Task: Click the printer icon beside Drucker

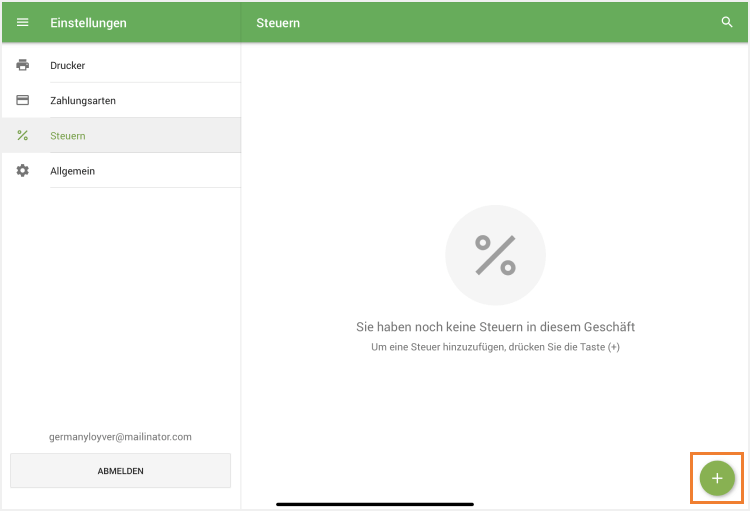Action: point(23,65)
